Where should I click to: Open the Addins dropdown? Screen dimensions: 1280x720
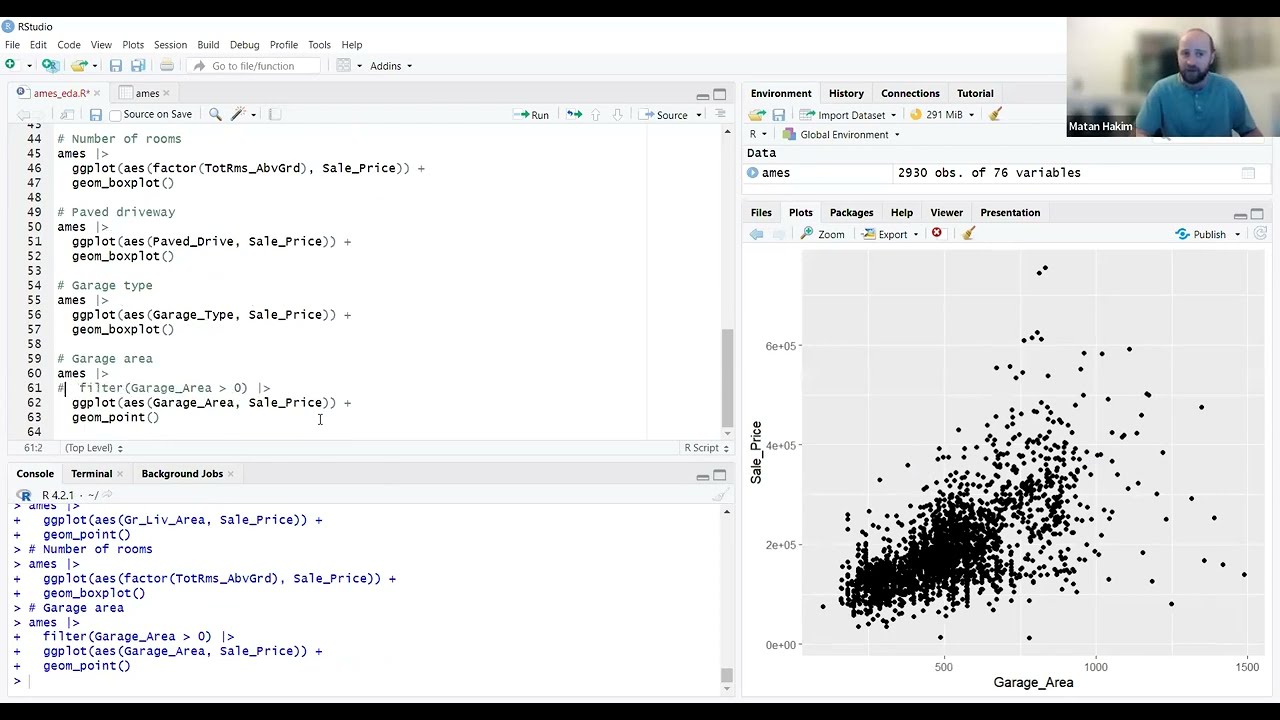point(391,66)
